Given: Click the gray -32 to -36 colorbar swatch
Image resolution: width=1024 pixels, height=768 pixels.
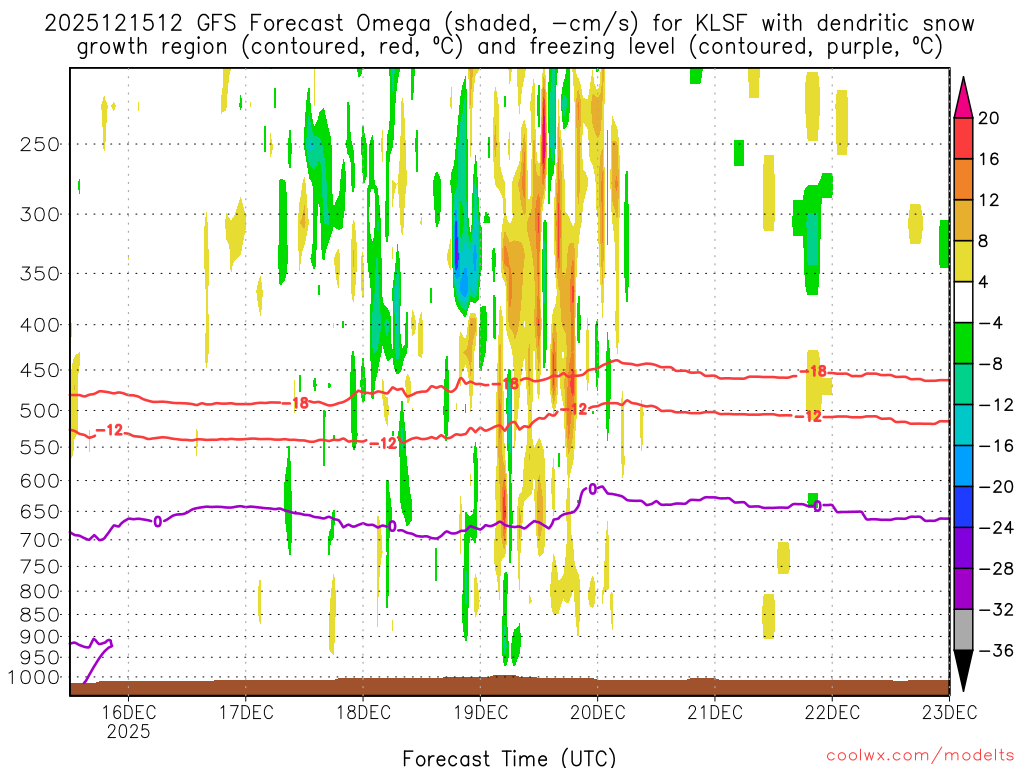Looking at the screenshot, I should 963,630.
